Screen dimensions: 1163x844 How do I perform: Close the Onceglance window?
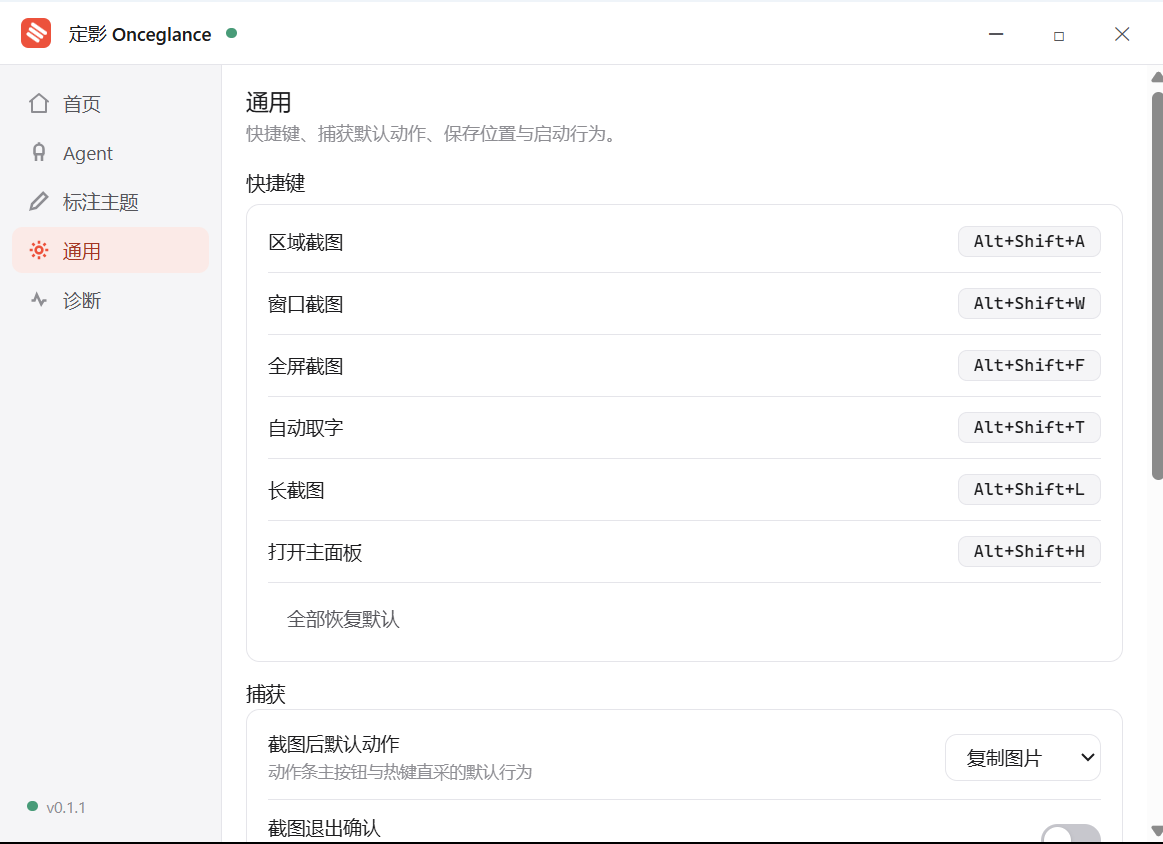point(1122,34)
